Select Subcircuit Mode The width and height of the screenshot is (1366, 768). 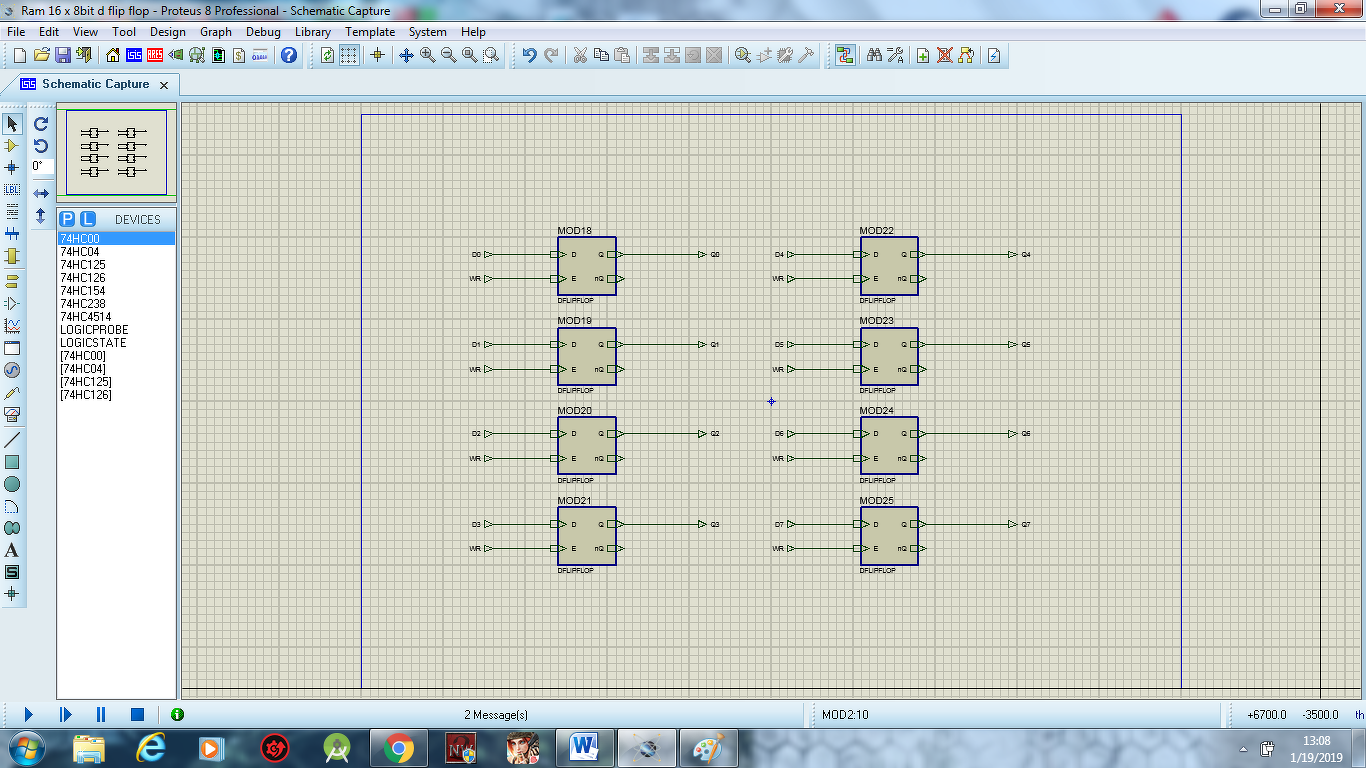pos(12,256)
